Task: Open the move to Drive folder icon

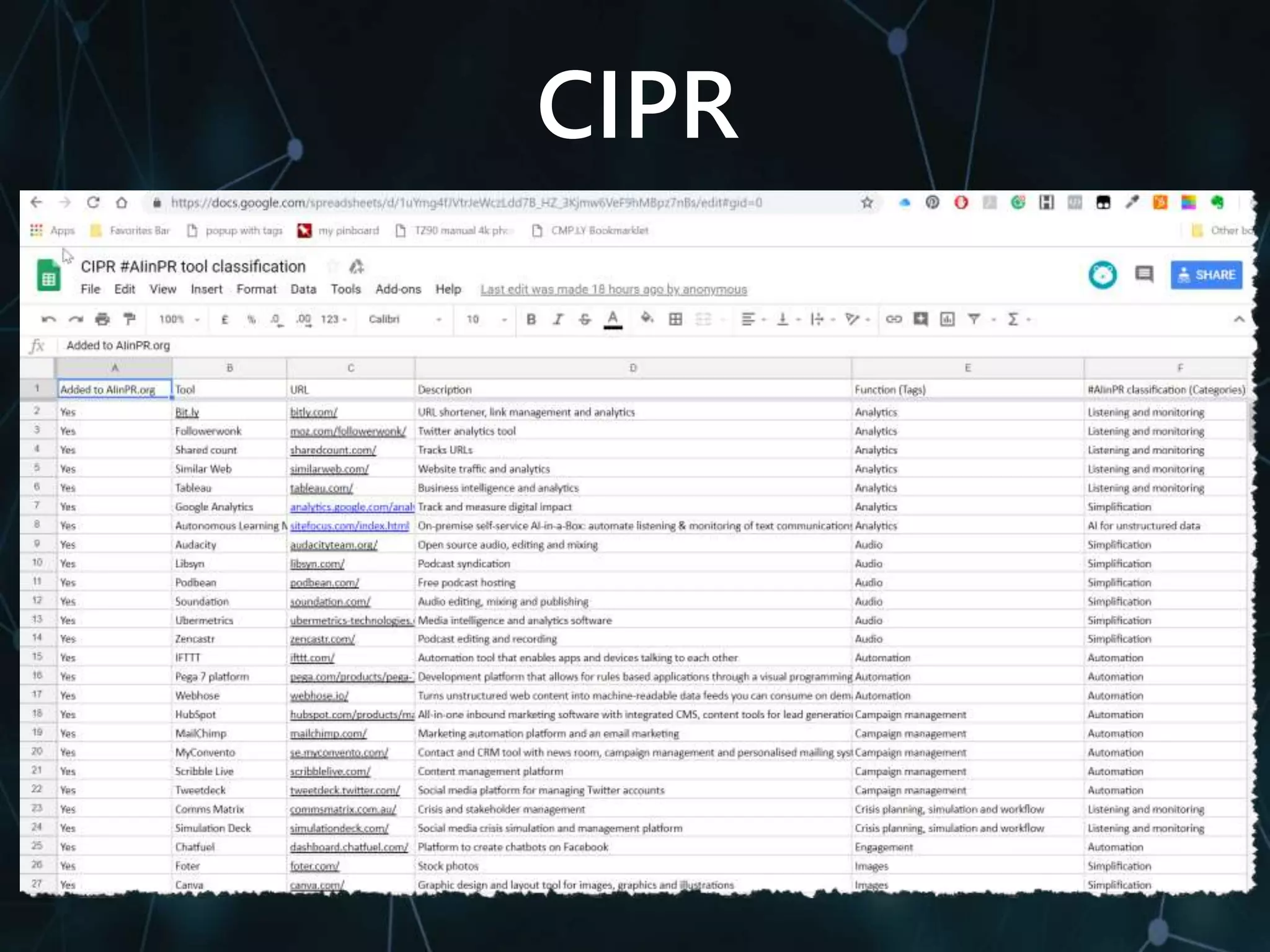Action: (357, 267)
